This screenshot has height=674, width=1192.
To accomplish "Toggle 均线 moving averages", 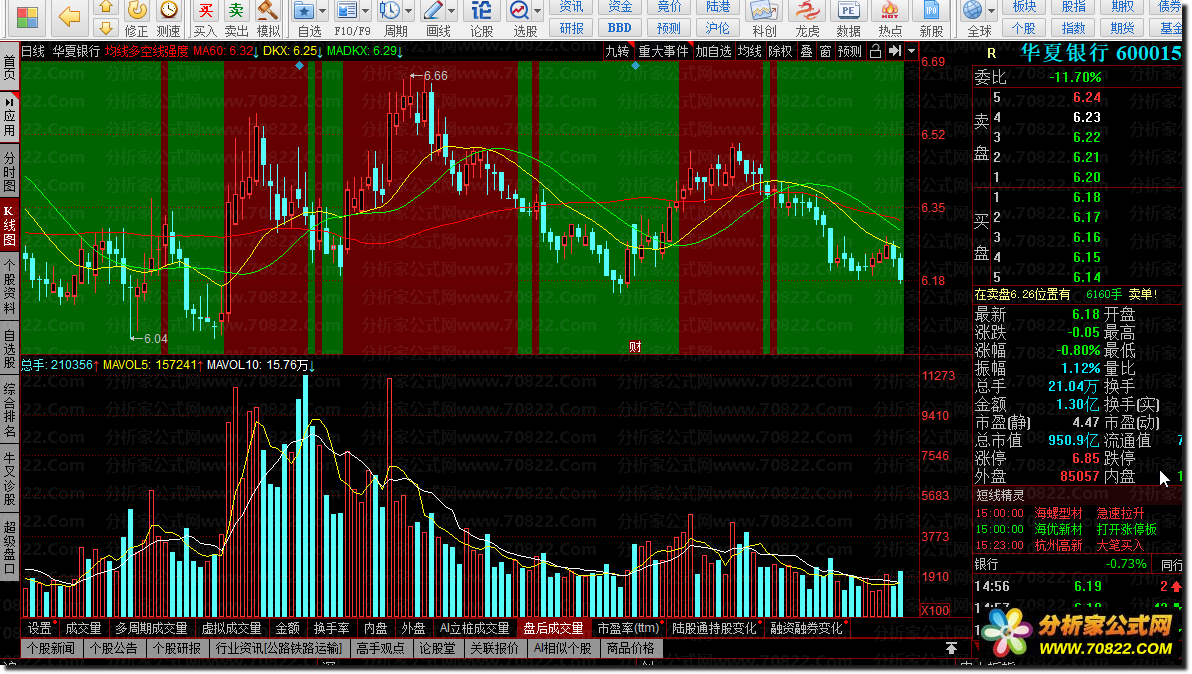I will click(750, 51).
